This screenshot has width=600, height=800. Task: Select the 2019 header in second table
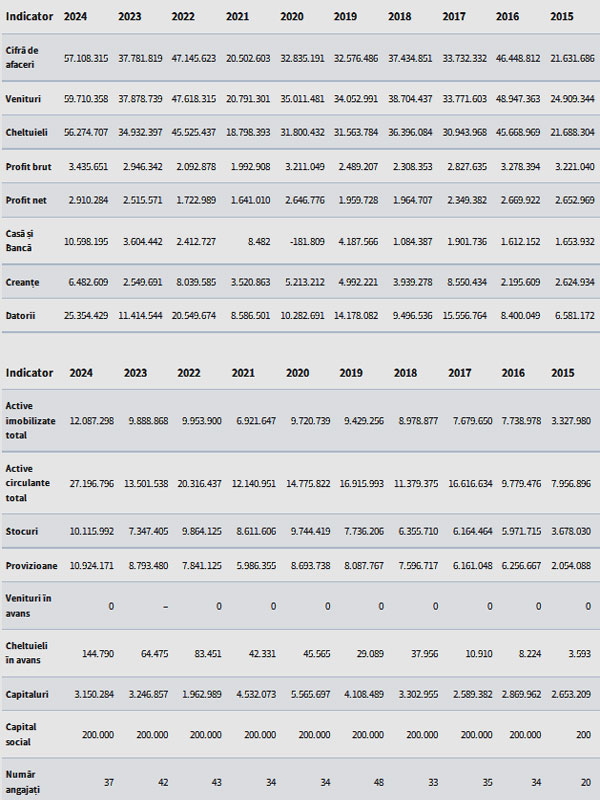coord(351,373)
